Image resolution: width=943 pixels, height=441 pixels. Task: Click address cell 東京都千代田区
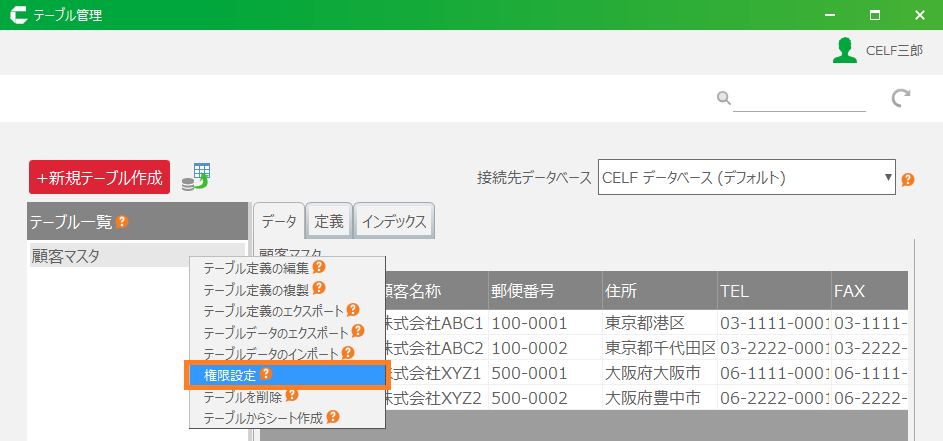click(x=659, y=348)
